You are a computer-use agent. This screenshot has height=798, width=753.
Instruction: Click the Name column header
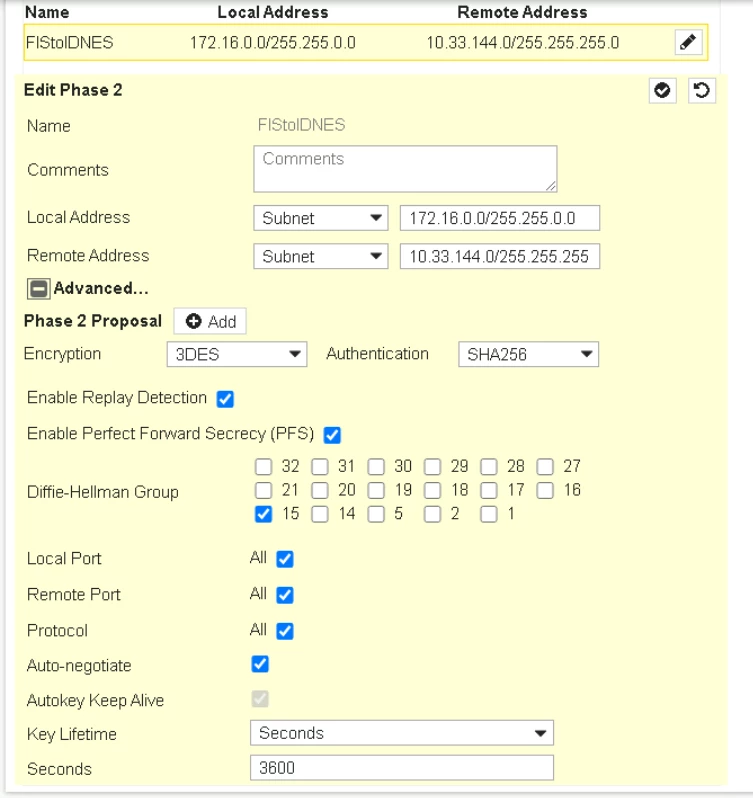[x=47, y=12]
